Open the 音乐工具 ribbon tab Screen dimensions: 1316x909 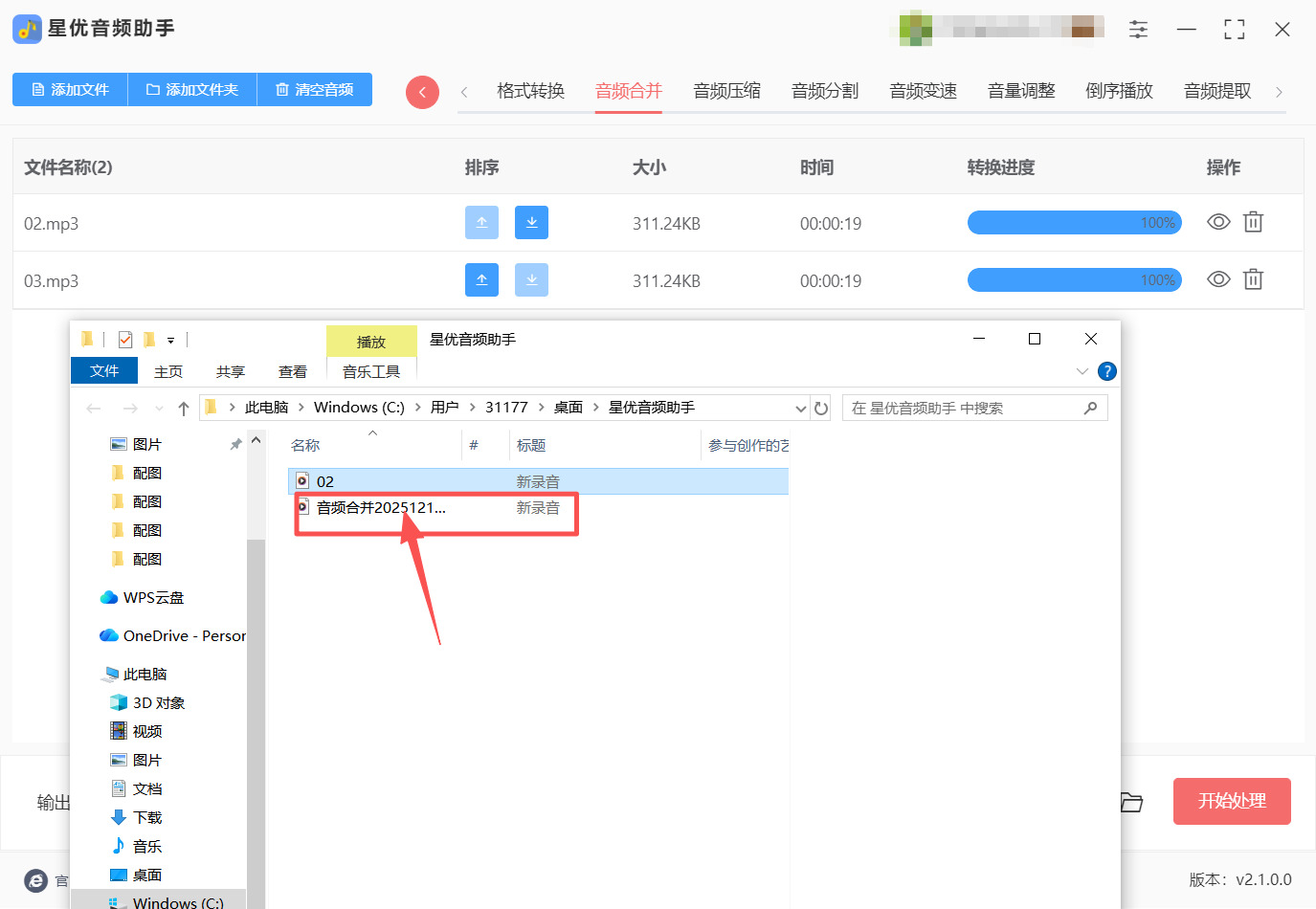[x=371, y=371]
